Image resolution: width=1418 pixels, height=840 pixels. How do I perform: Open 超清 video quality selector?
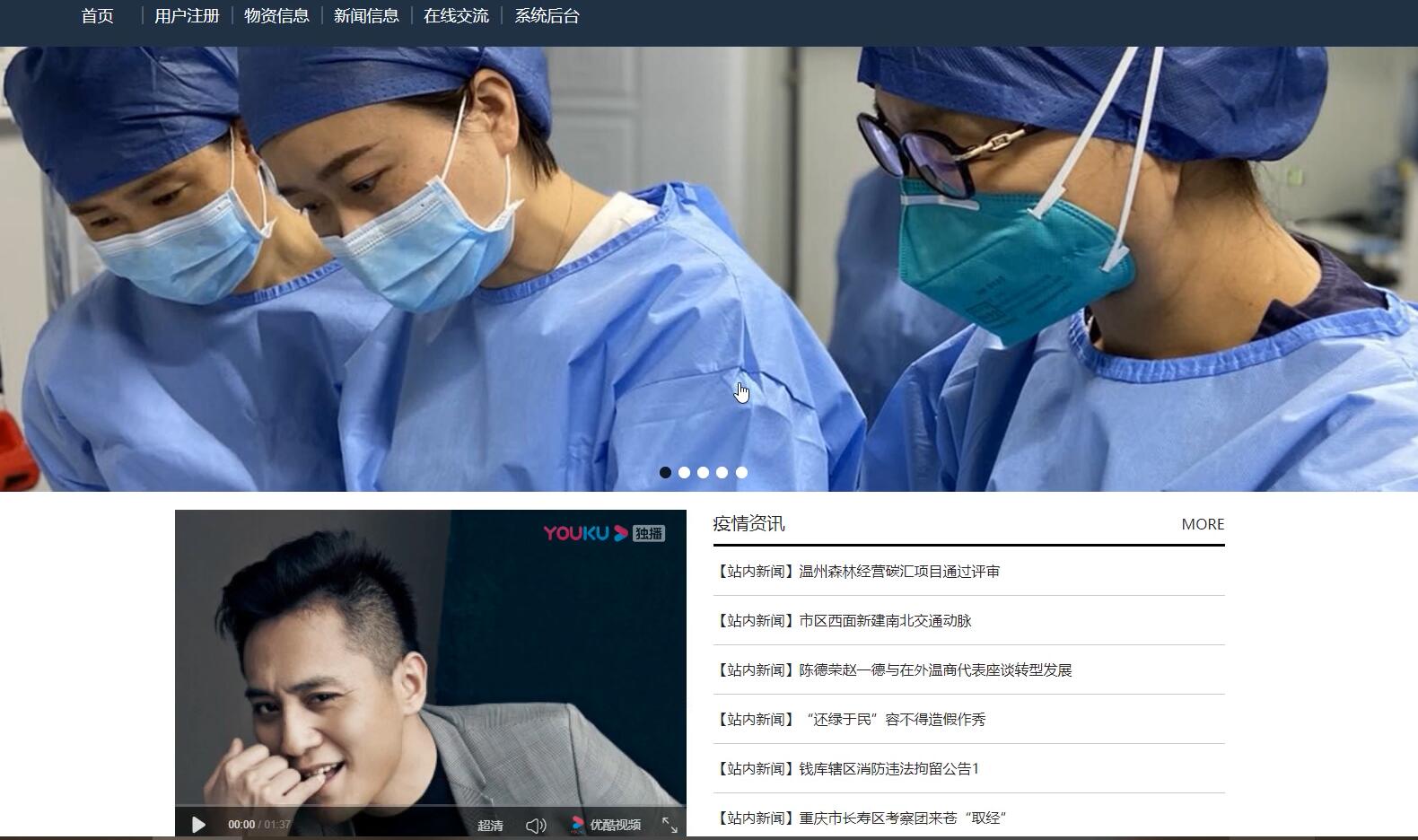pyautogui.click(x=490, y=825)
